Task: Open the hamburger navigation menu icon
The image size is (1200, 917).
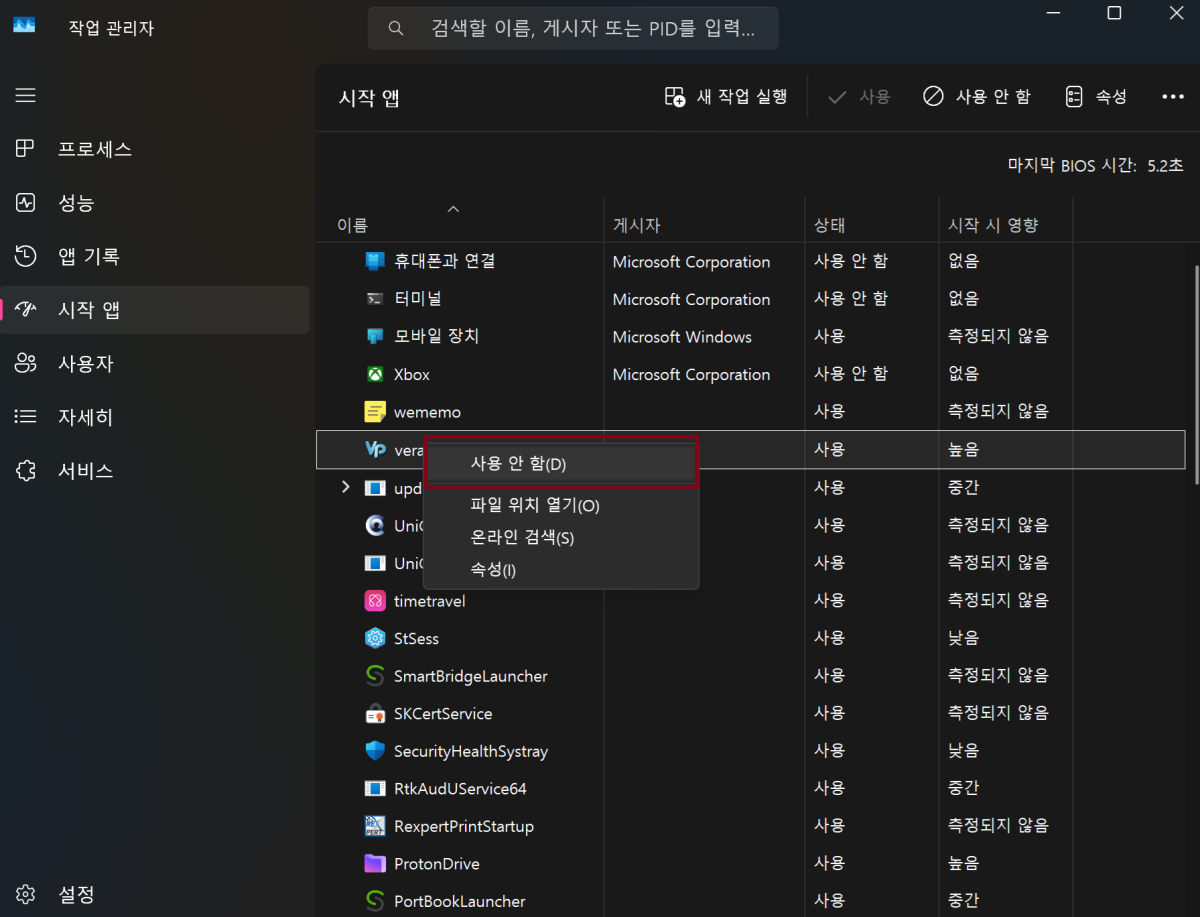Action: 26,95
